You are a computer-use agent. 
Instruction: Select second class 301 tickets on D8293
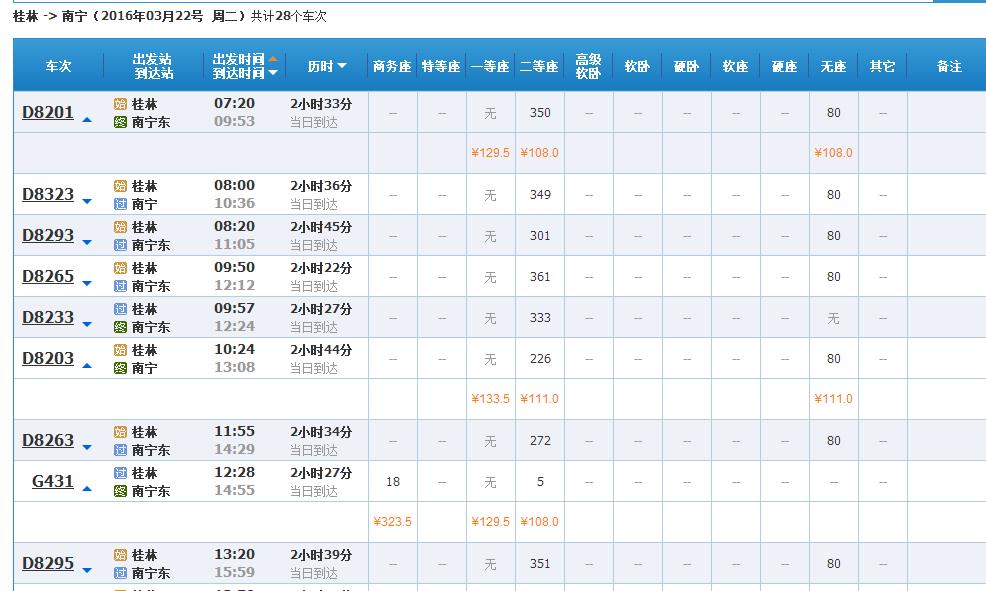point(540,235)
